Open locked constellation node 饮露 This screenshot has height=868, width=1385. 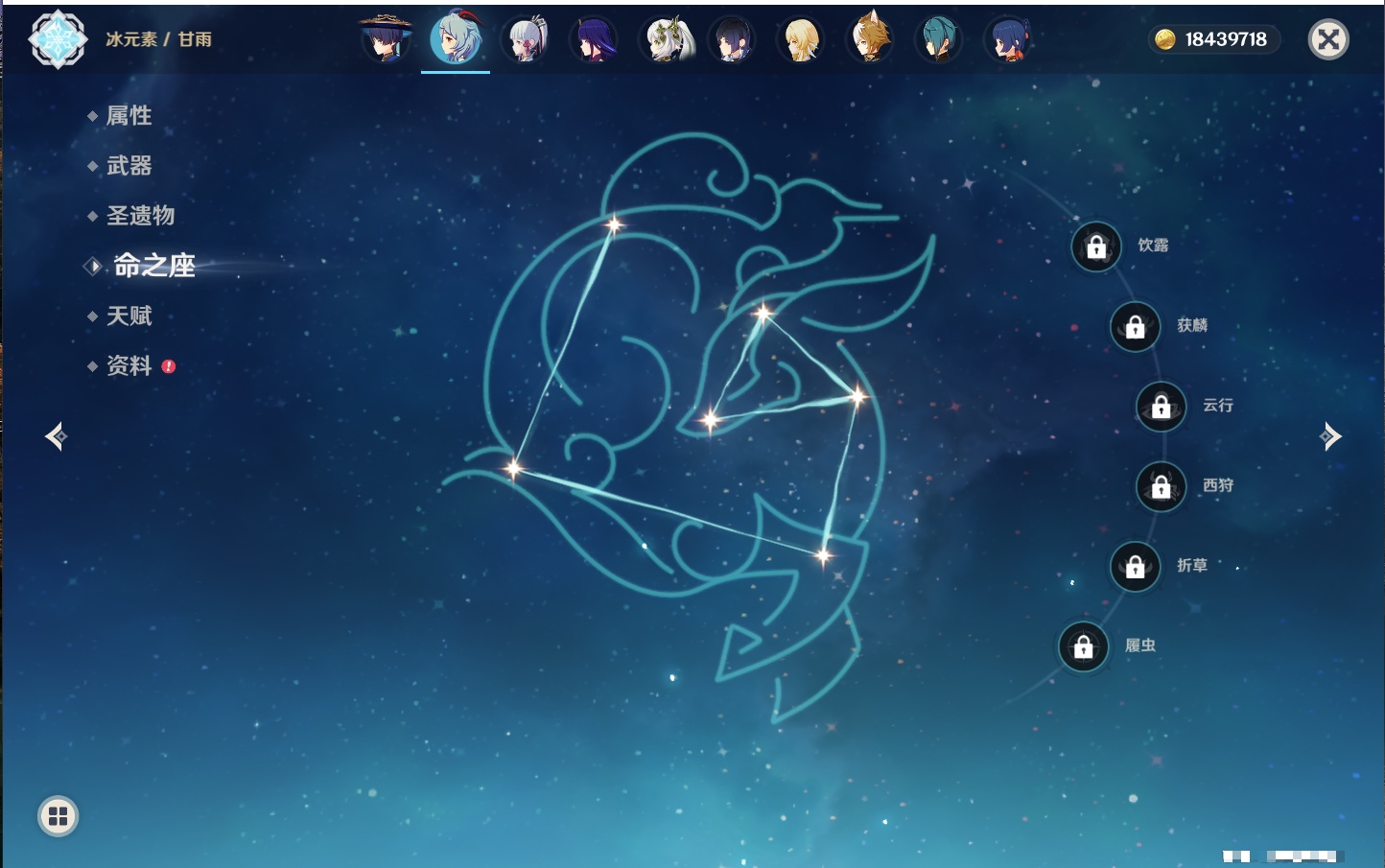click(1096, 246)
